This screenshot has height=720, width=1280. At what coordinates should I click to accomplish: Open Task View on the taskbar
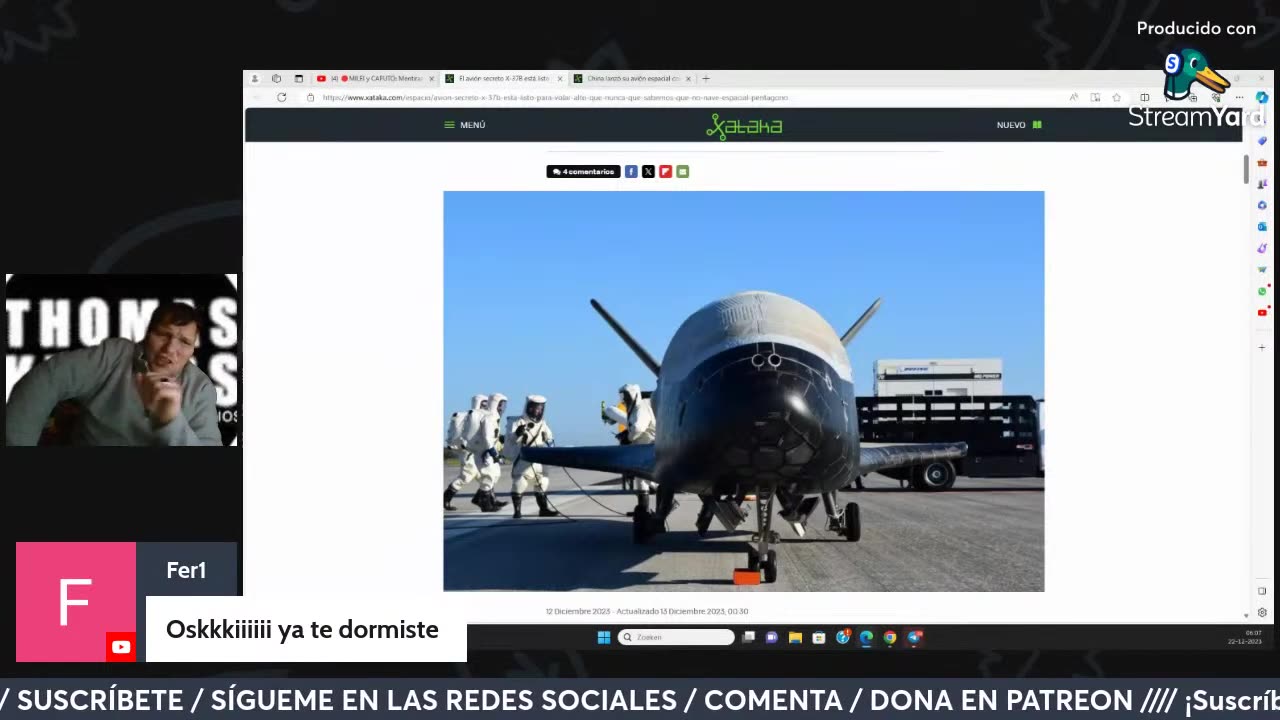pyautogui.click(x=748, y=637)
